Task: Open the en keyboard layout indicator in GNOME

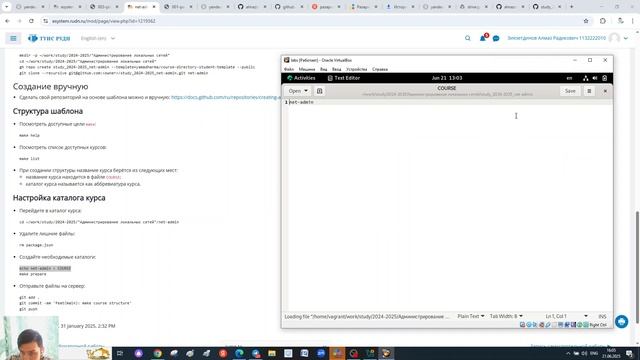Action: click(569, 78)
